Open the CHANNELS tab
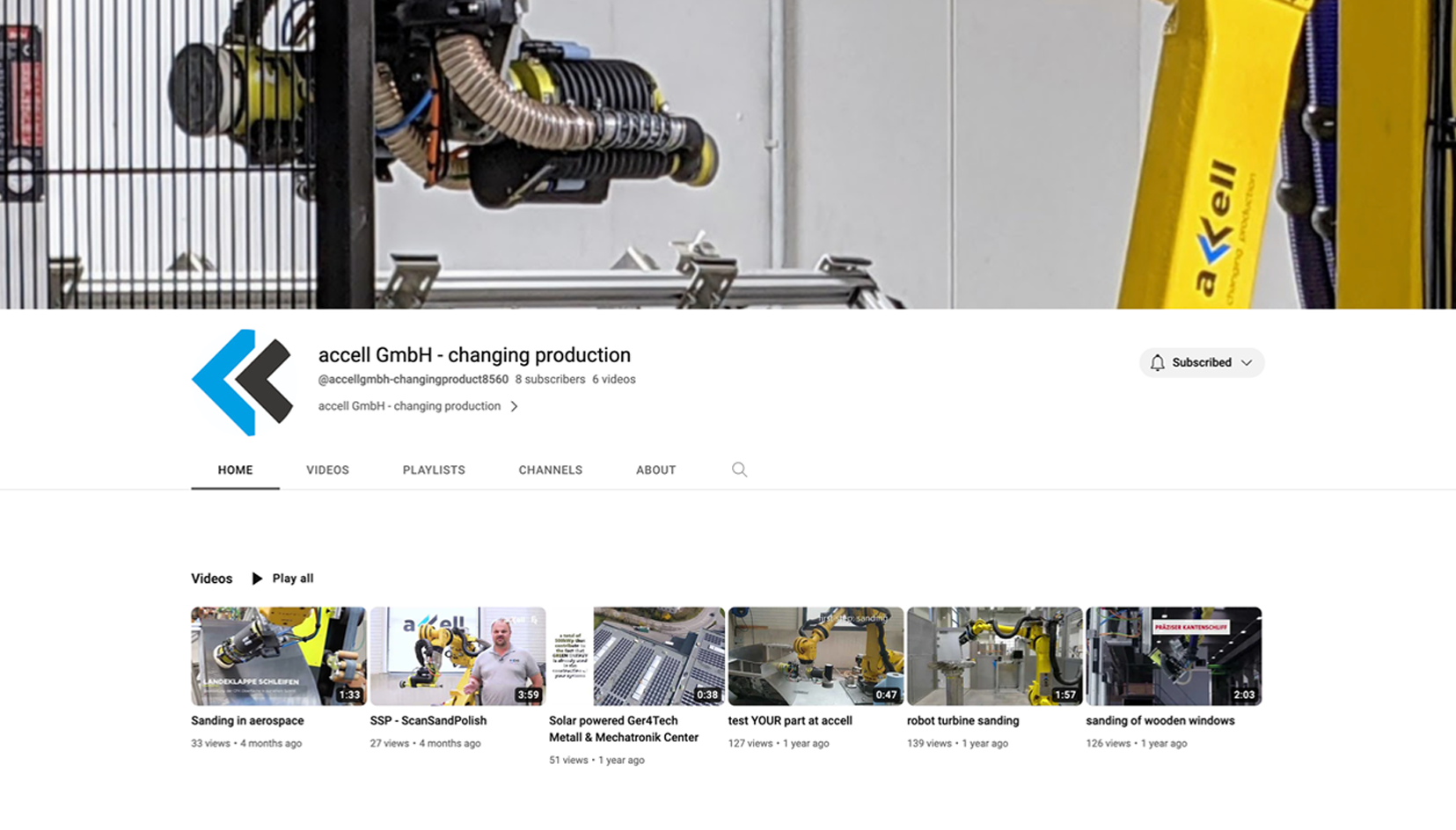 point(550,470)
